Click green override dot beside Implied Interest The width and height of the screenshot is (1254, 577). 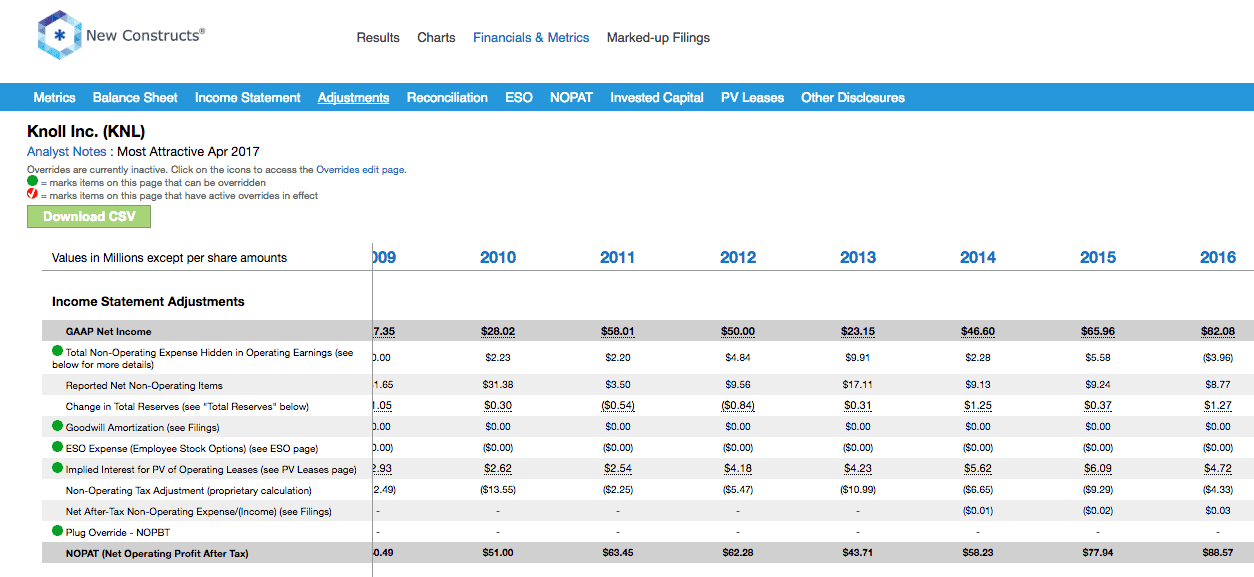[x=58, y=468]
